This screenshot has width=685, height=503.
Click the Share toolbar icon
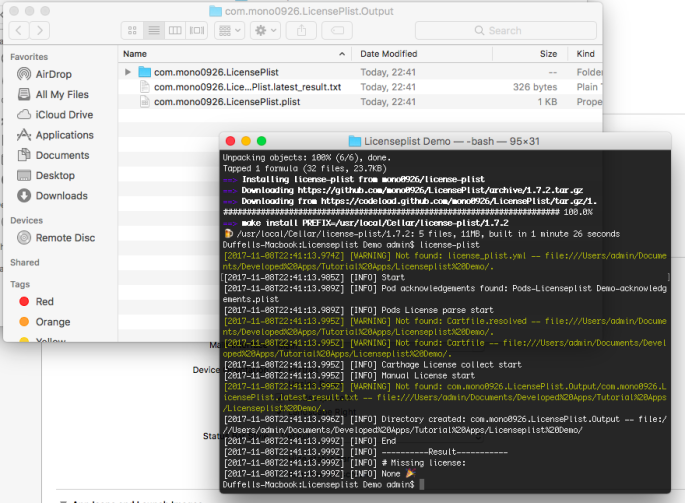[301, 31]
